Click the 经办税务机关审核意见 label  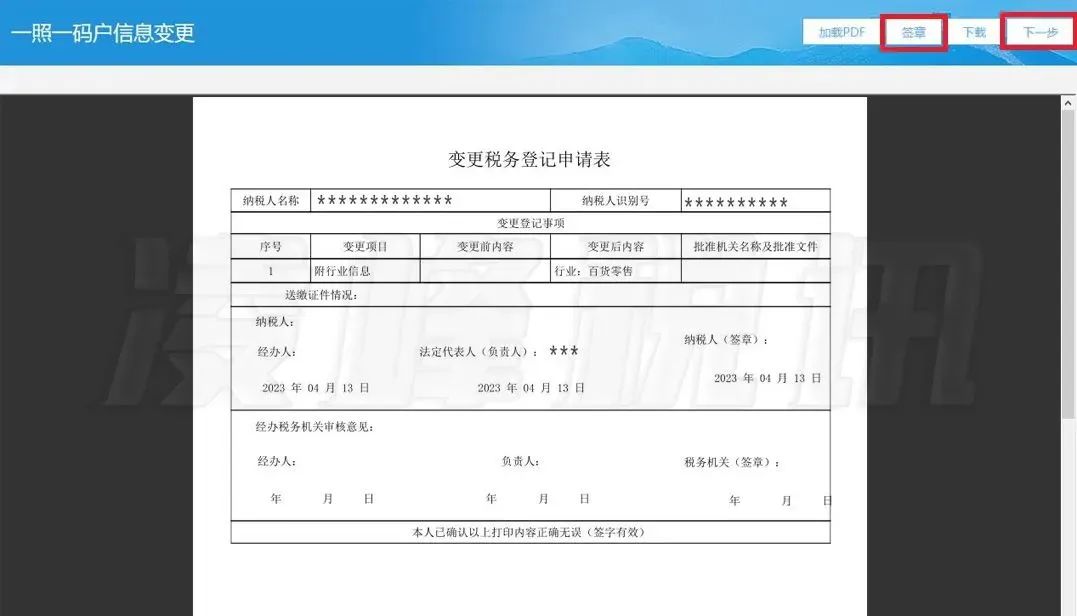315,426
